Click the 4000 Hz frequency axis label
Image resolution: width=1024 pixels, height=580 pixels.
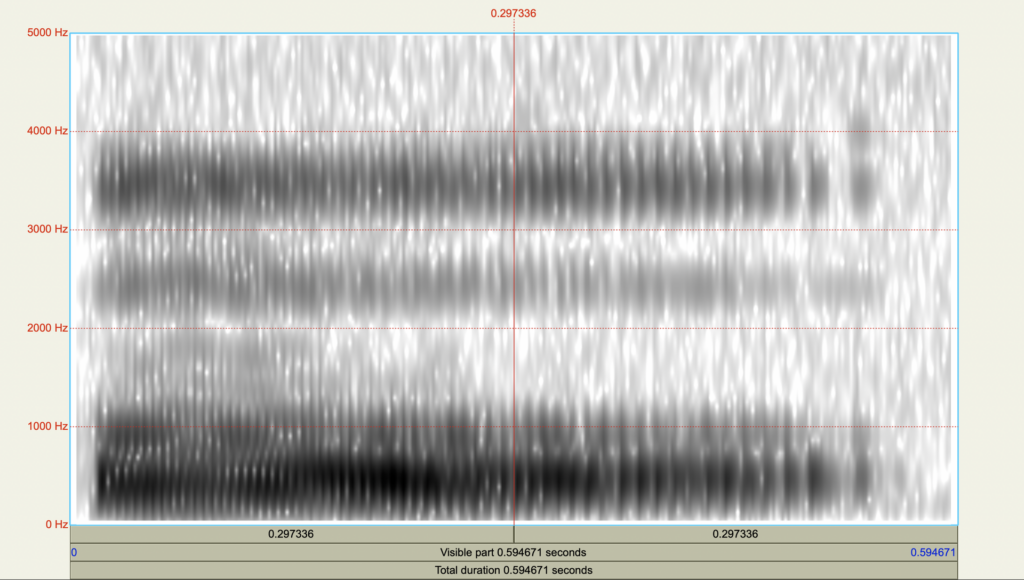[47, 131]
